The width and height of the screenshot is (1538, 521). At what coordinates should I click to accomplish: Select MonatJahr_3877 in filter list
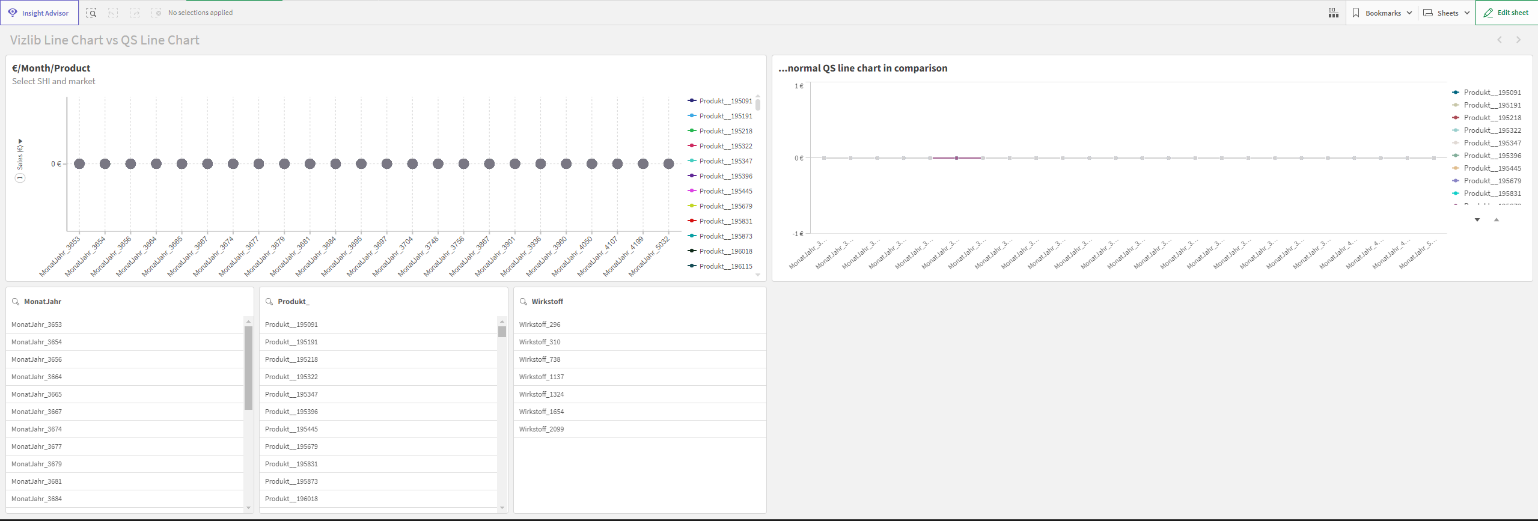point(125,446)
